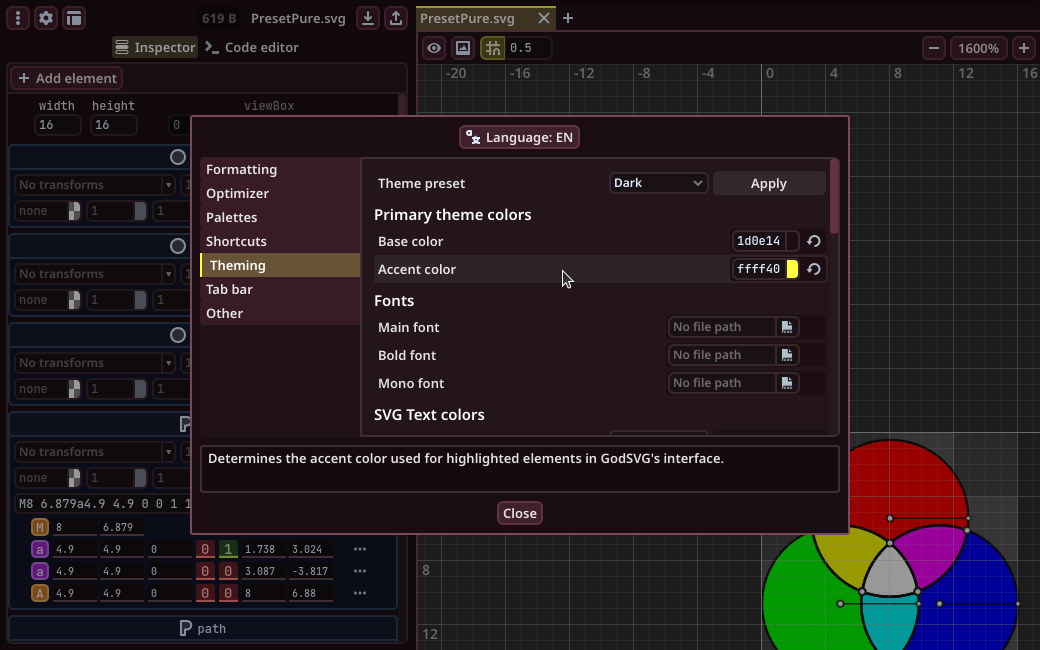Click the export file icon
Image resolution: width=1040 pixels, height=650 pixels.
click(x=396, y=18)
